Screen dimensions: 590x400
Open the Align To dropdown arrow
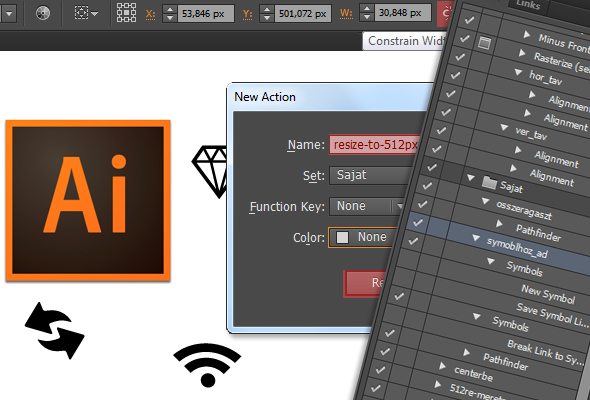tap(94, 14)
